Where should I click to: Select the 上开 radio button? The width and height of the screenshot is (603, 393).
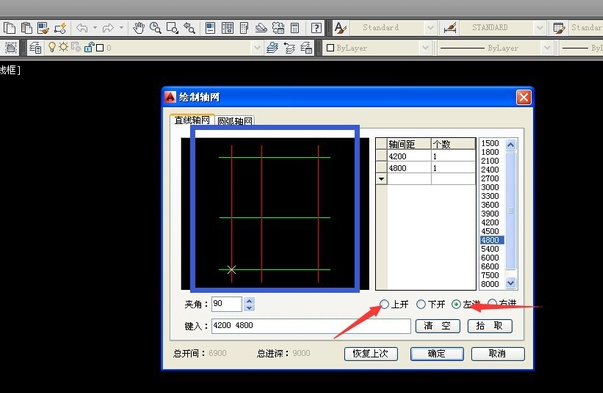tap(385, 304)
